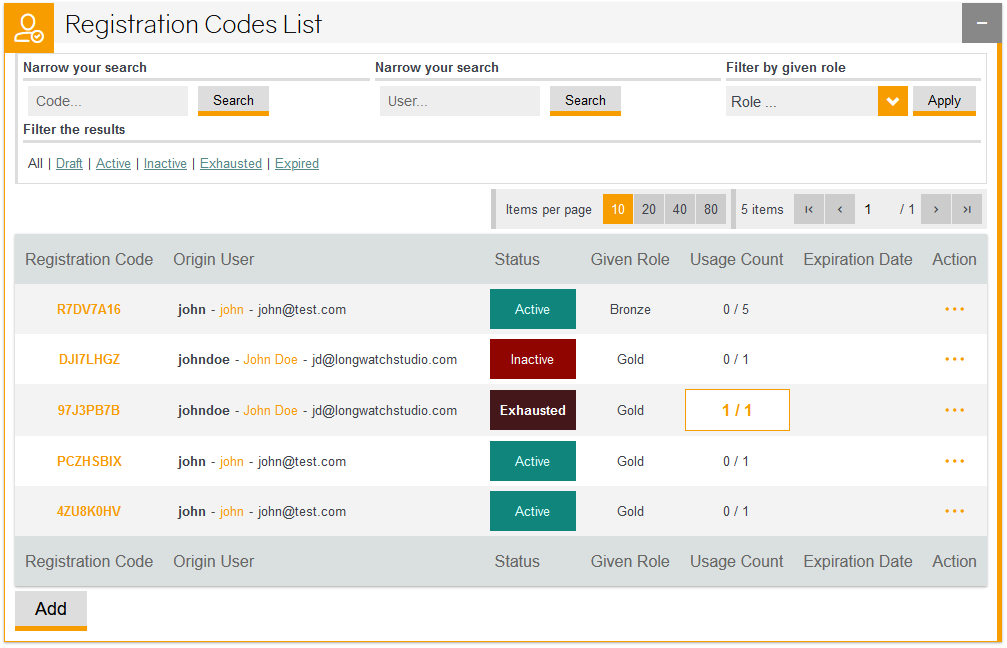1007x648 pixels.
Task: Set items per page to 10
Action: pos(618,209)
